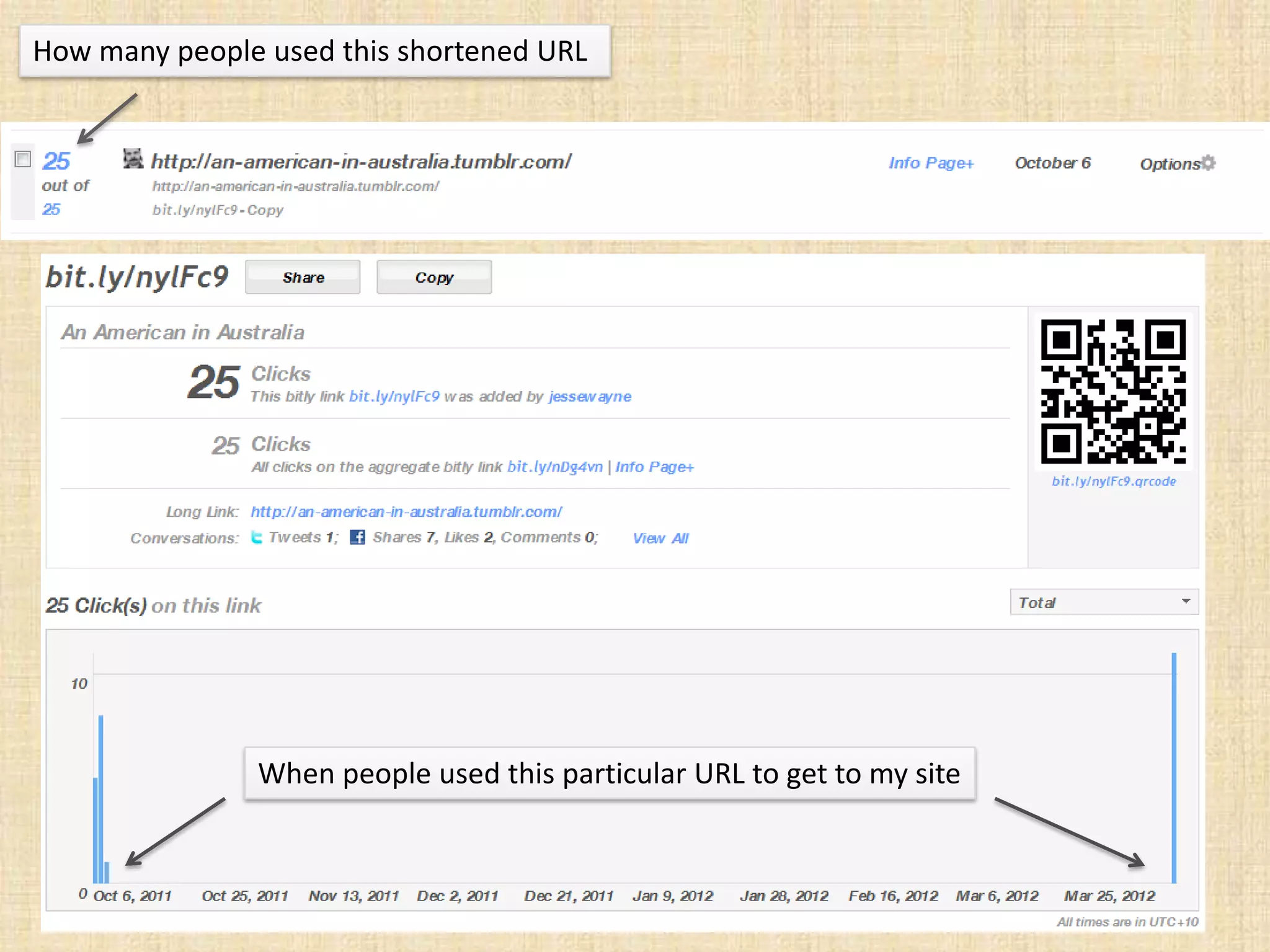
Task: Click the View All conversations link
Action: (660, 538)
